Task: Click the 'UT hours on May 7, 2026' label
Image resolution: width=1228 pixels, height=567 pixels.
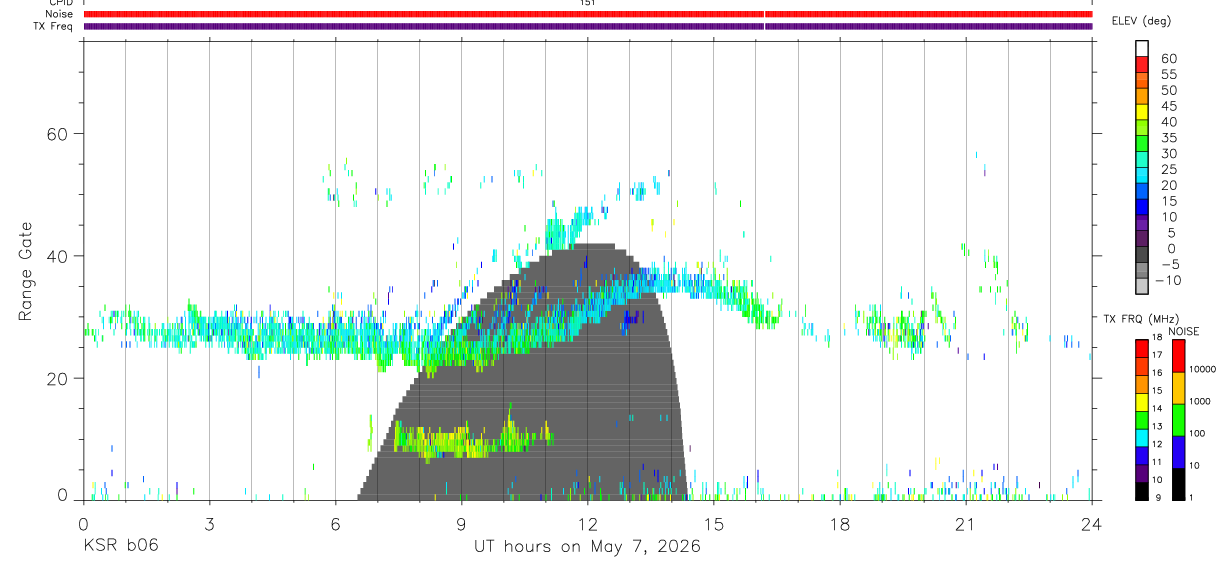Action: [587, 546]
